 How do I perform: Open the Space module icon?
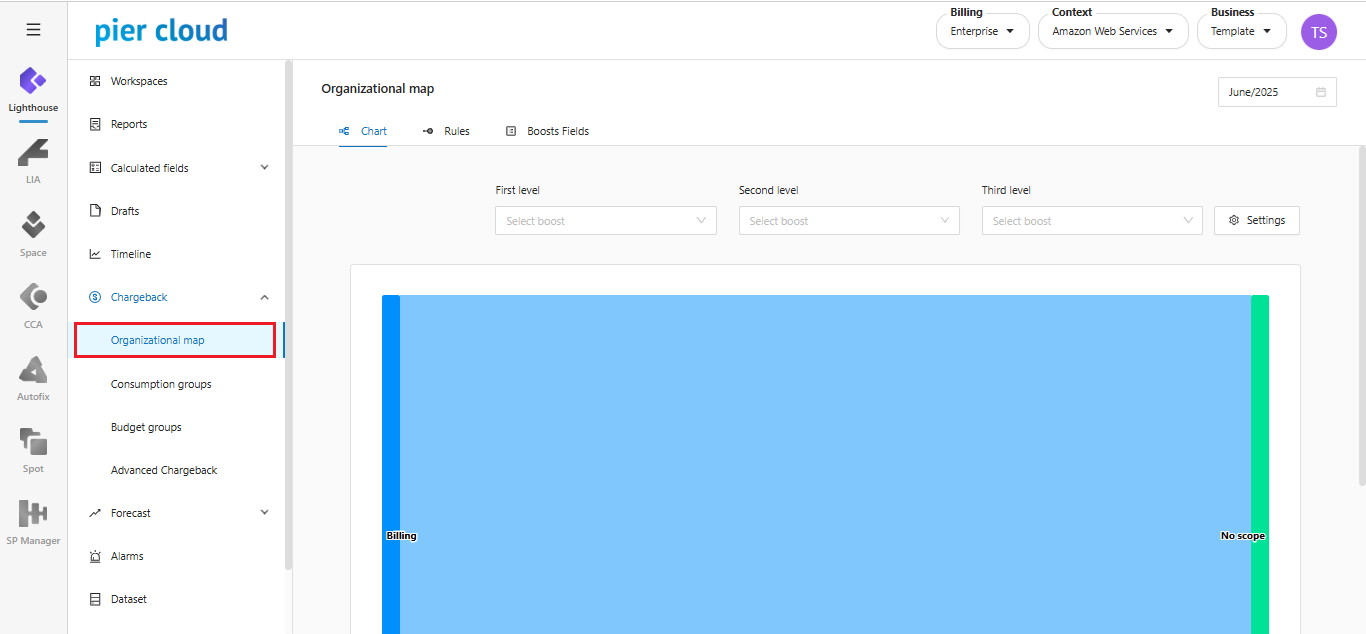click(33, 225)
